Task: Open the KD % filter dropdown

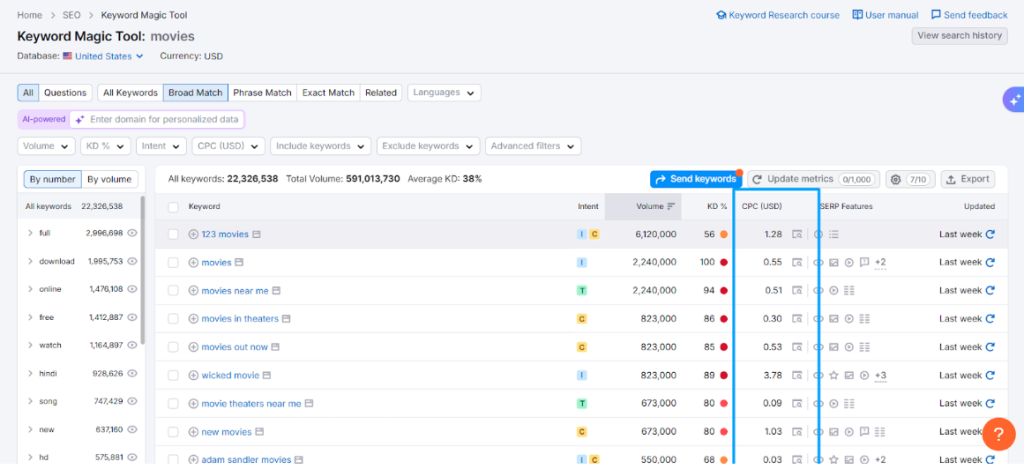Action: click(x=106, y=146)
